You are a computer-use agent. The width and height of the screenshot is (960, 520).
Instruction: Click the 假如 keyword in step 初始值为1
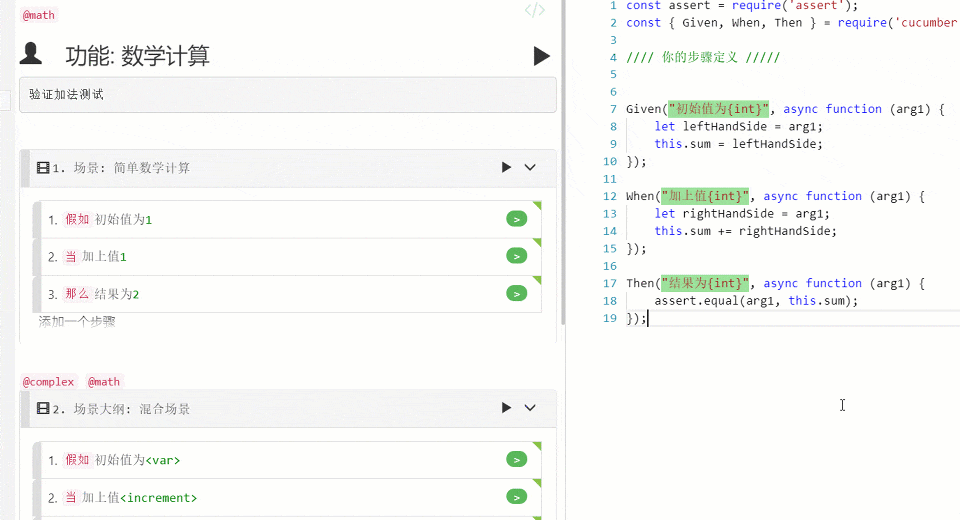point(77,219)
